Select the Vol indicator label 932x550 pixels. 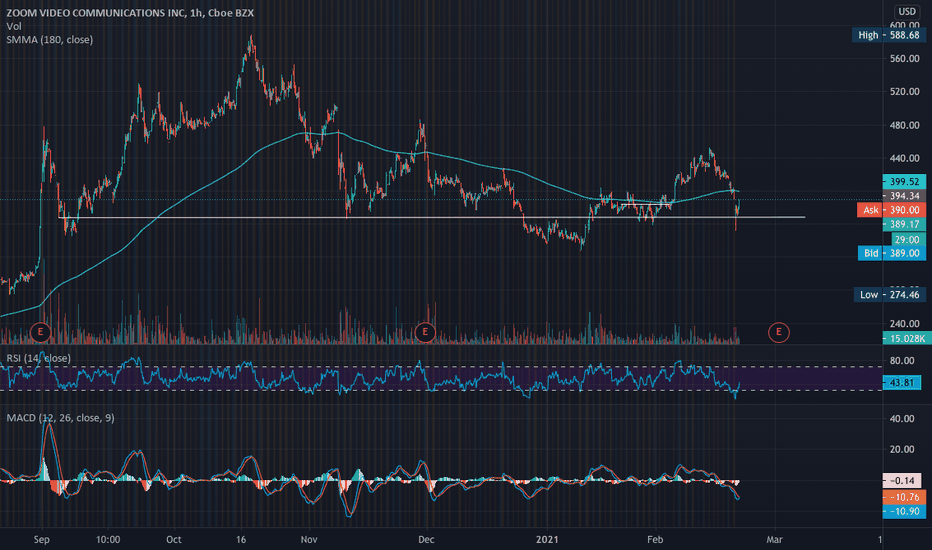pos(14,26)
